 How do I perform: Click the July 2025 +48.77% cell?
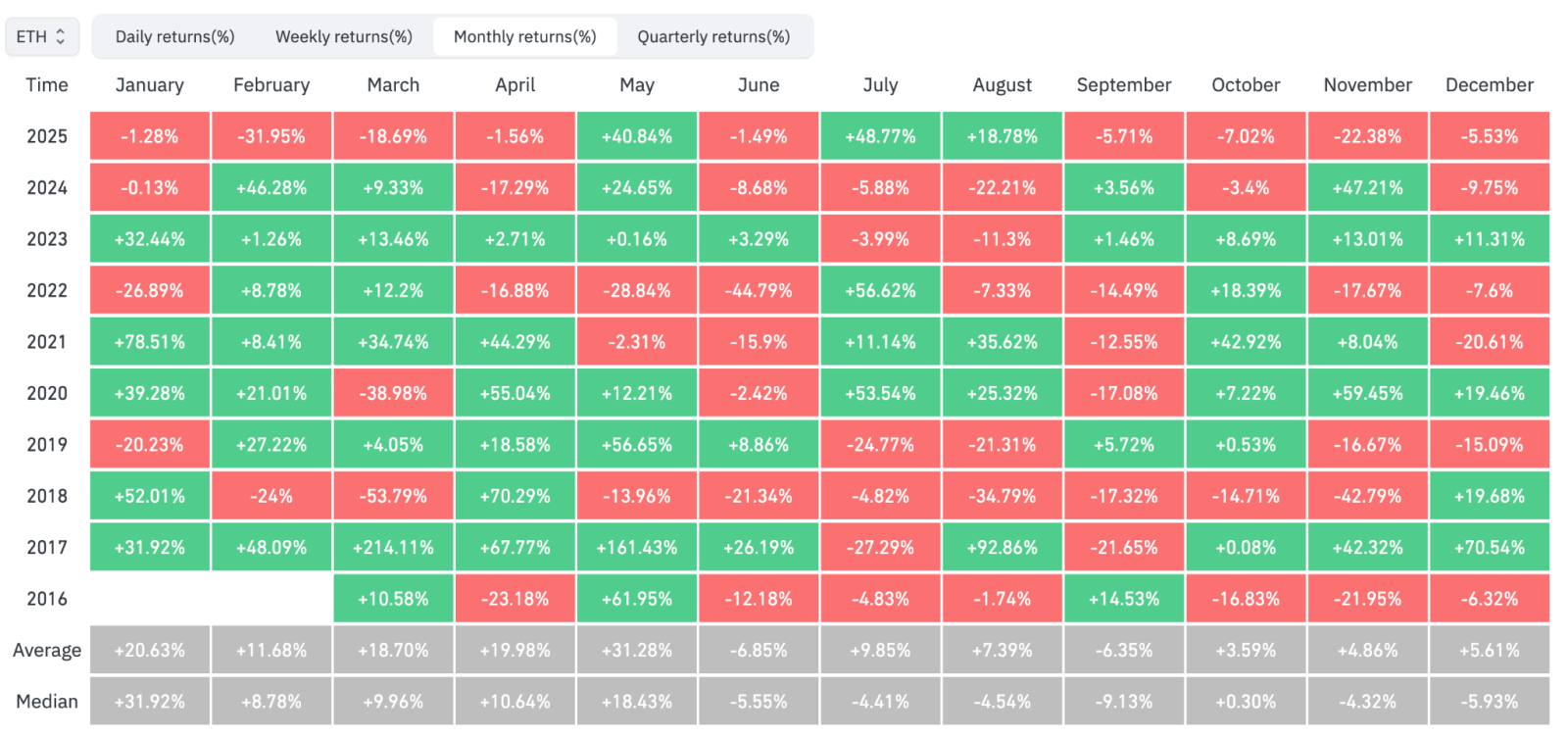tap(880, 137)
